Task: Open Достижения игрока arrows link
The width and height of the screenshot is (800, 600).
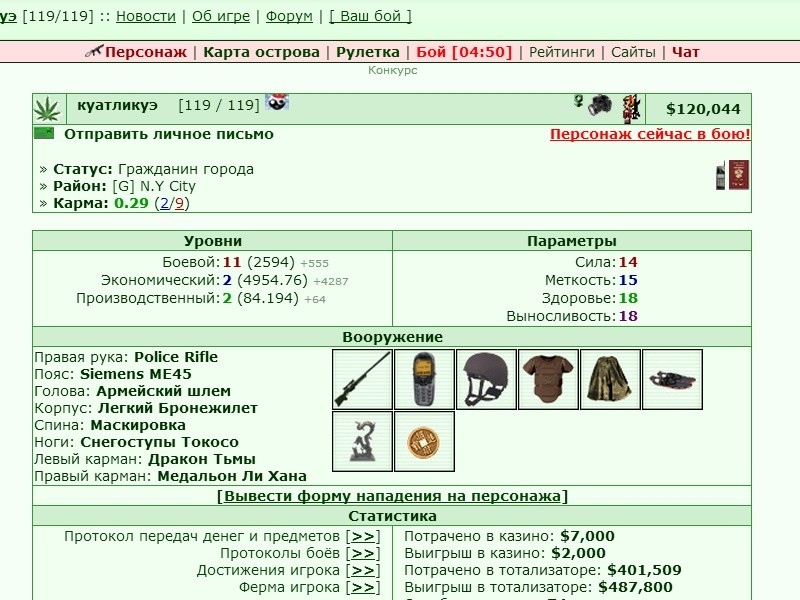Action: pos(363,570)
